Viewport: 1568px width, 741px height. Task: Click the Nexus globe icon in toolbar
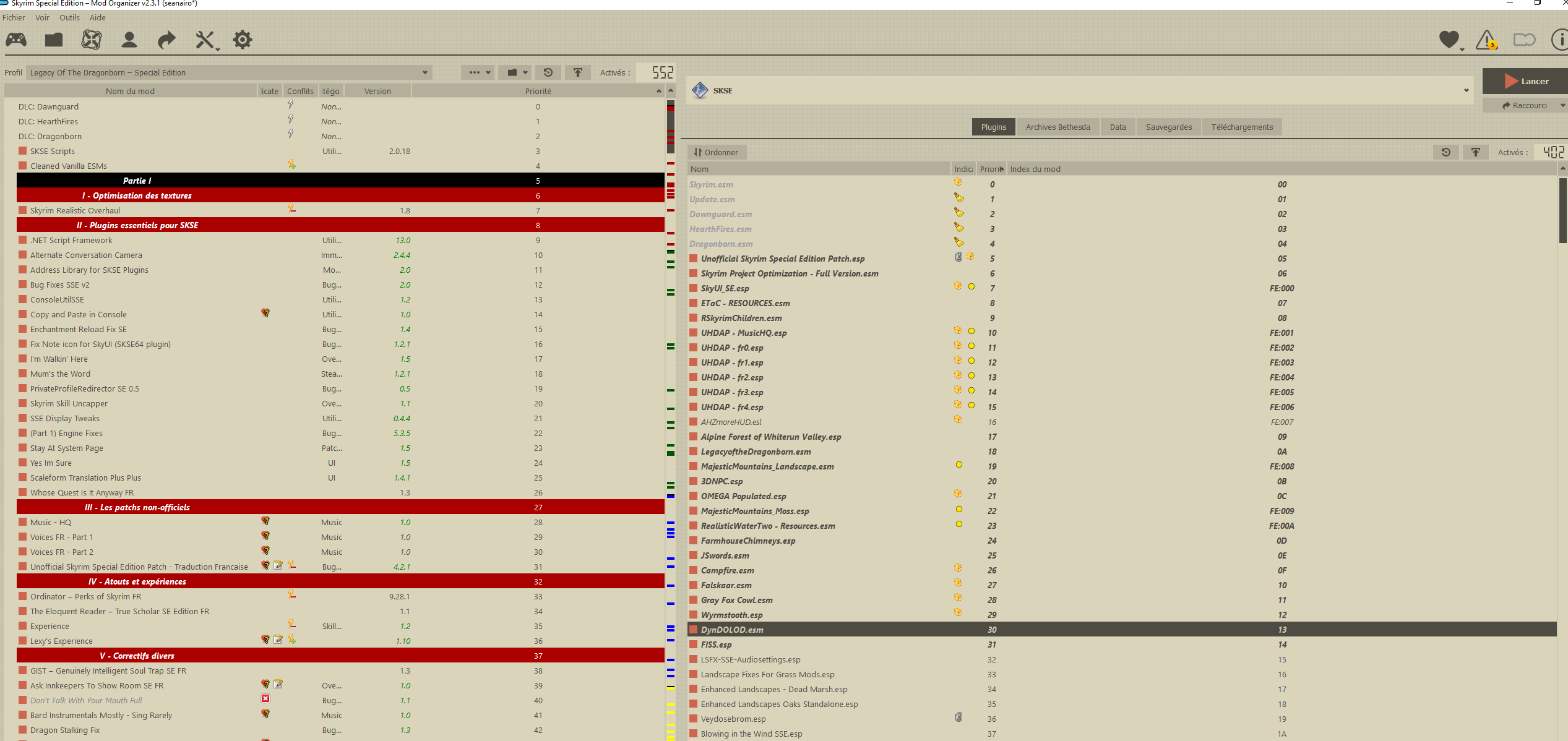tap(92, 40)
